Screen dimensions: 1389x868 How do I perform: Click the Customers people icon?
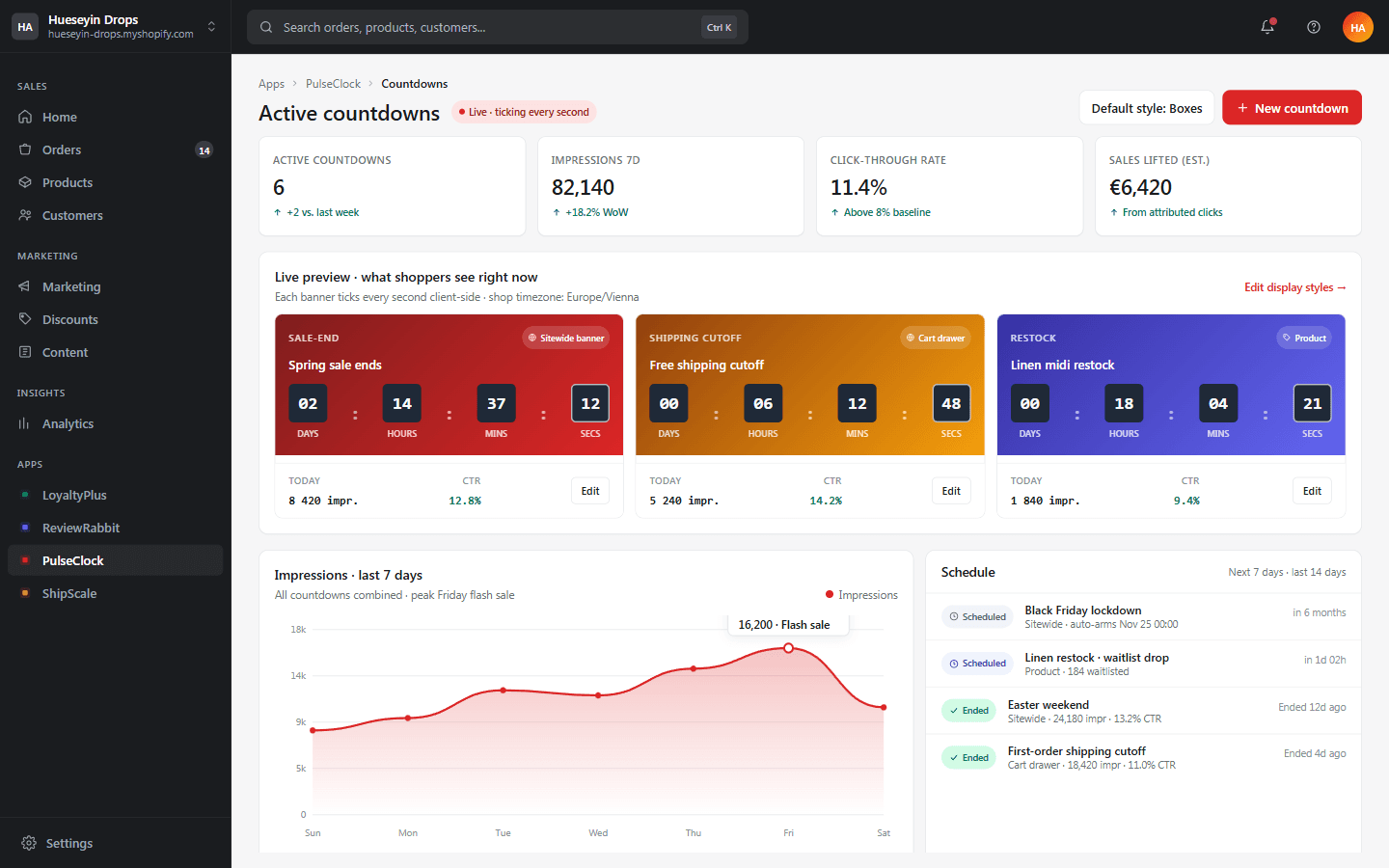(x=25, y=215)
